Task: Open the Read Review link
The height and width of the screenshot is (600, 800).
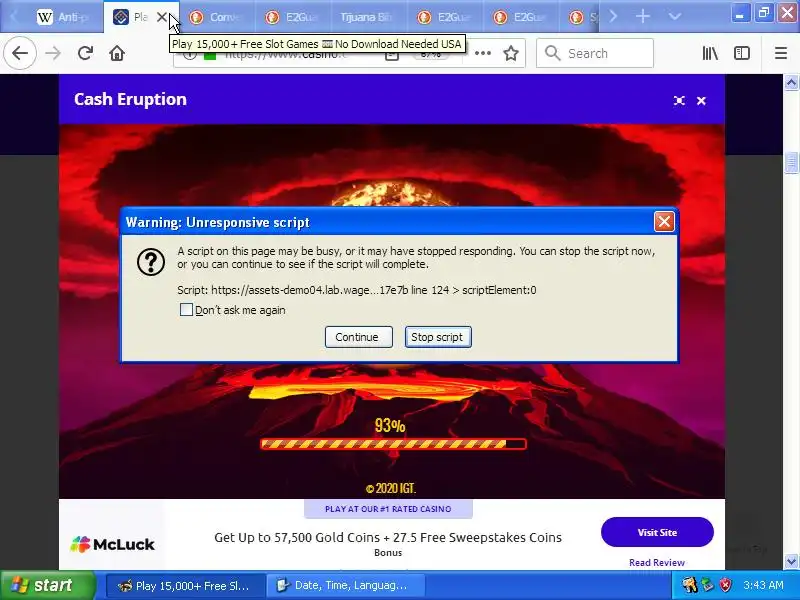Action: point(657,562)
